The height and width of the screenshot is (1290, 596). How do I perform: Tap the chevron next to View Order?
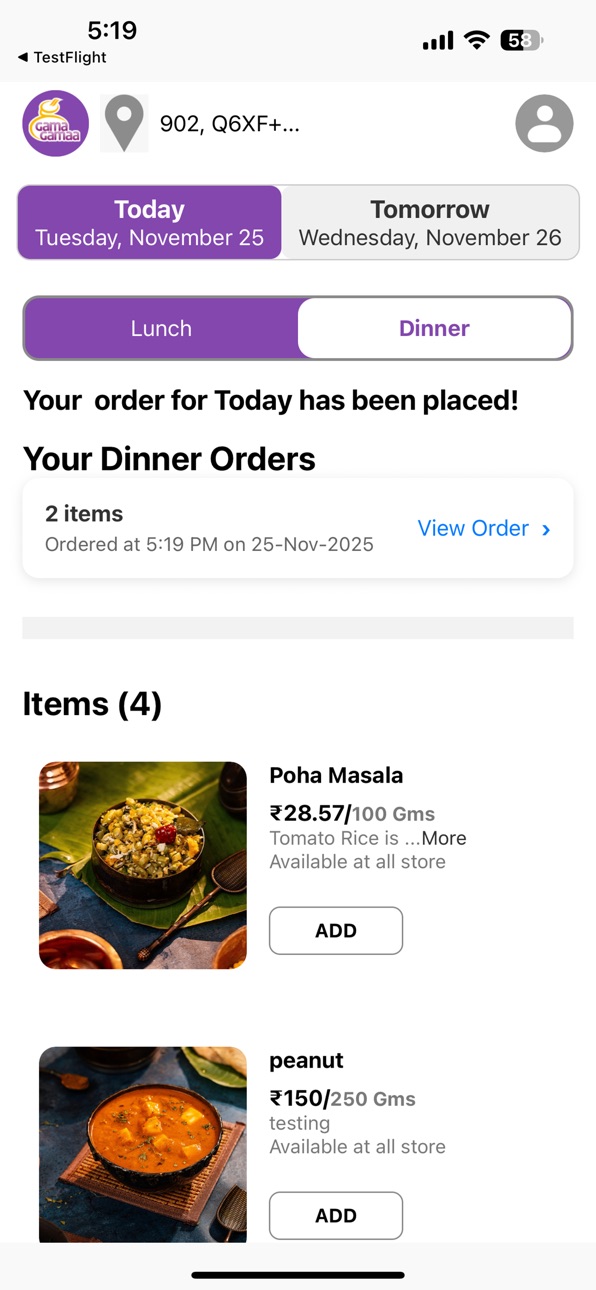[546, 529]
